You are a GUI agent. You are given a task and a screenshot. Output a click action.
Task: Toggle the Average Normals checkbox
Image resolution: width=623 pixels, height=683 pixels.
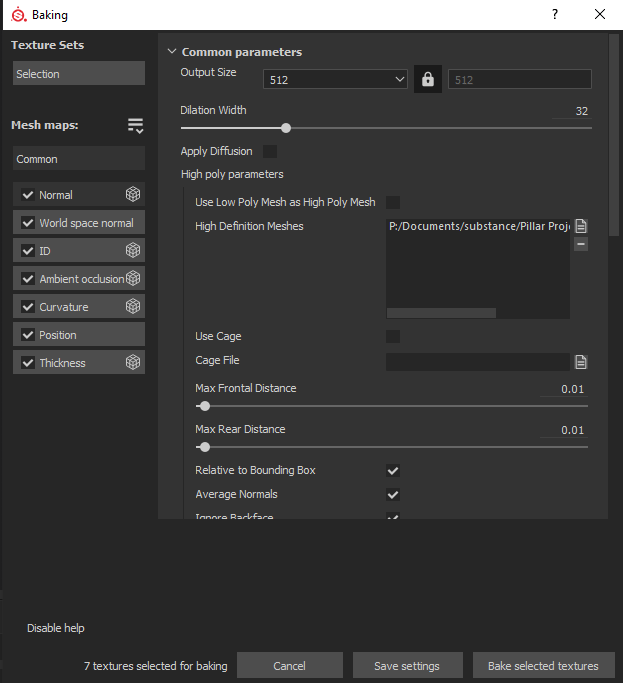pos(393,494)
